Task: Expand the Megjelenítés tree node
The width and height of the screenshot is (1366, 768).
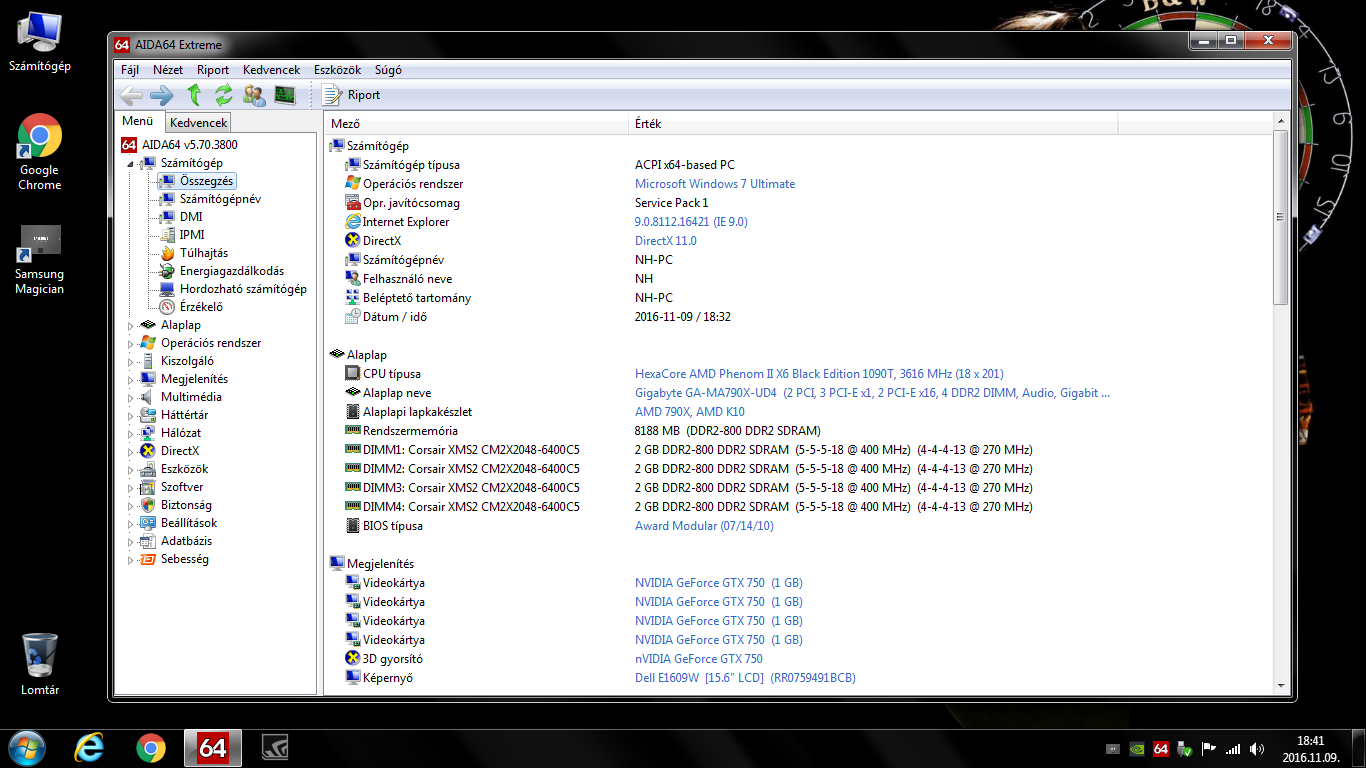Action: (130, 379)
